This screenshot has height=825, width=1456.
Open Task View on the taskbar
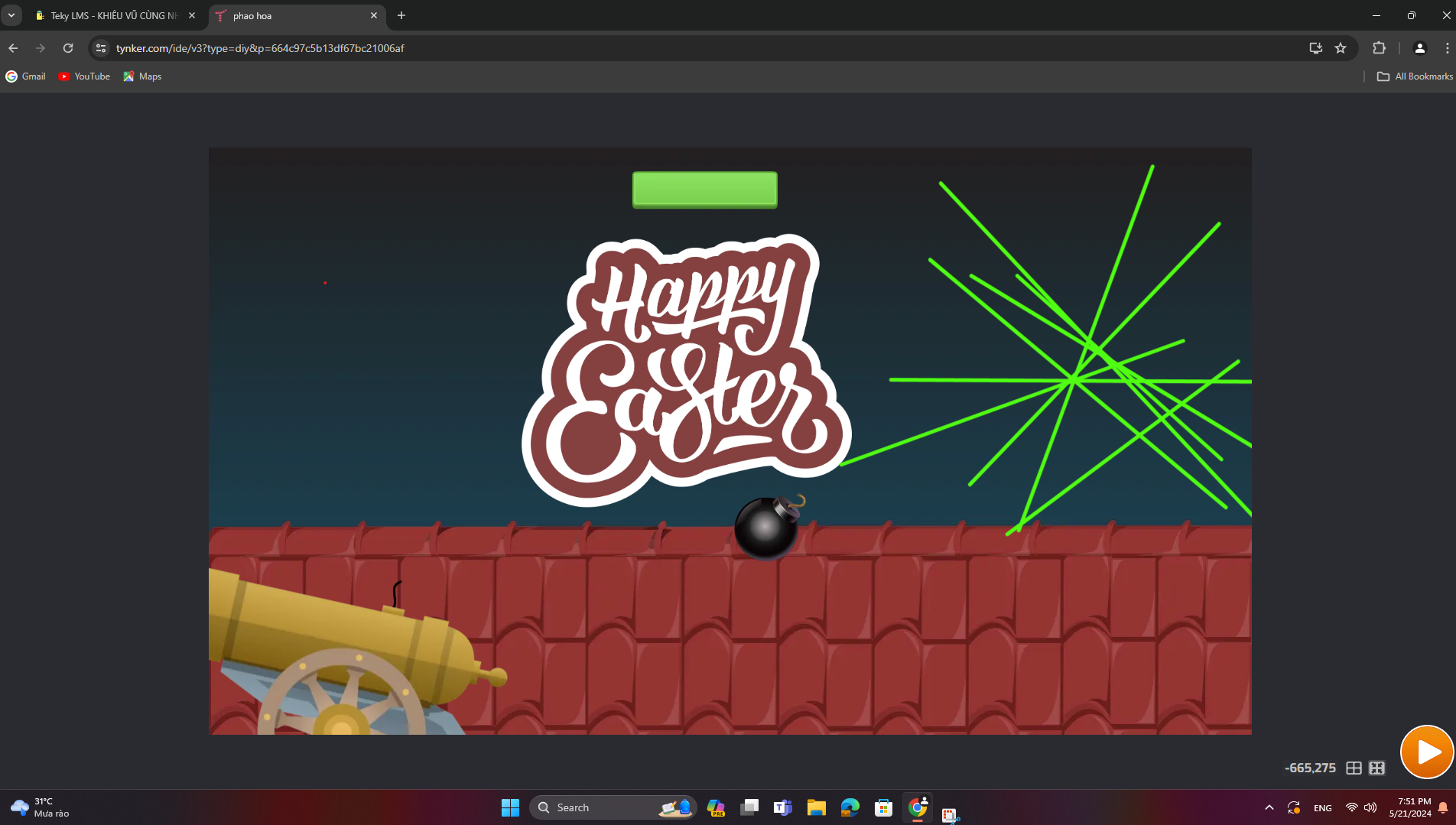[749, 807]
